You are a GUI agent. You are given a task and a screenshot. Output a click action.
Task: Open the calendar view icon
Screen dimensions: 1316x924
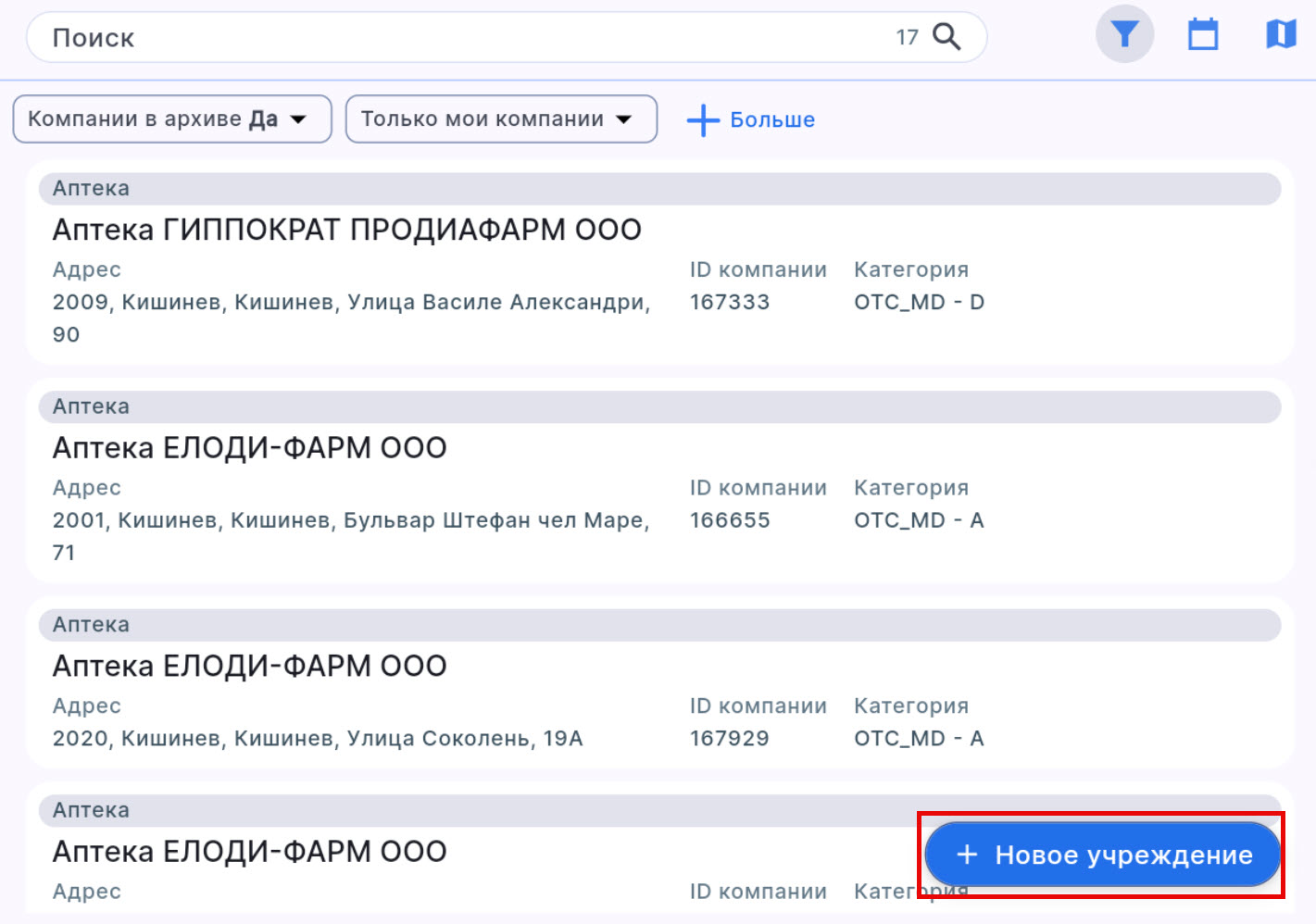pyautogui.click(x=1202, y=35)
